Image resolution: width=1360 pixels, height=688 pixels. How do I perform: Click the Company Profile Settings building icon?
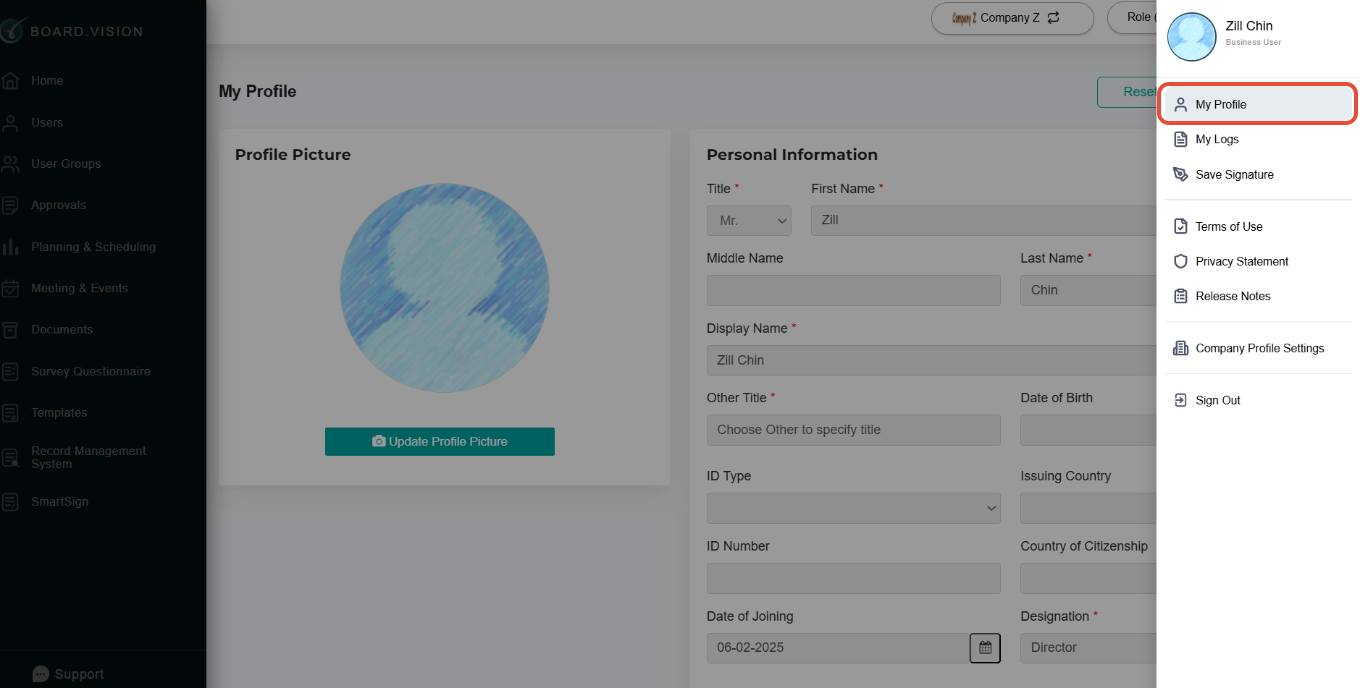pyautogui.click(x=1180, y=348)
